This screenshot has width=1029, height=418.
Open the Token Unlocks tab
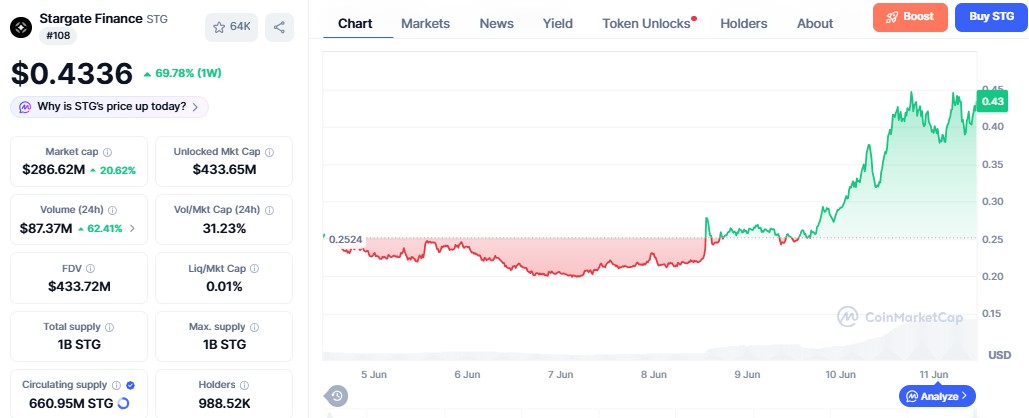tap(648, 24)
